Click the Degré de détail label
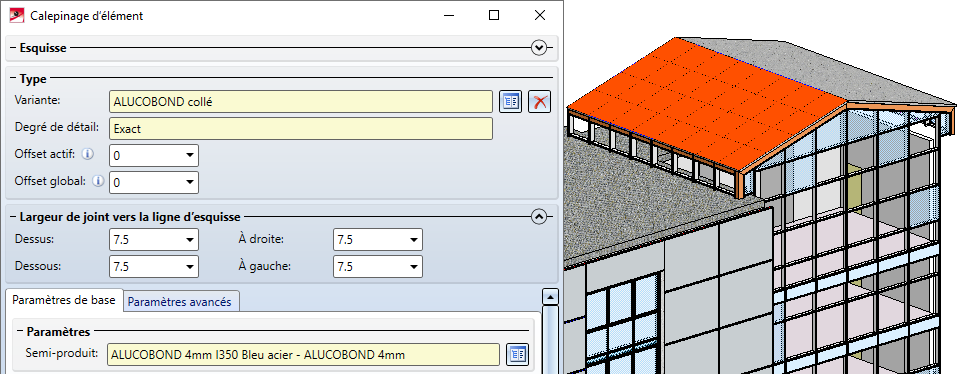Screen dimensions: 957x374 point(57,127)
